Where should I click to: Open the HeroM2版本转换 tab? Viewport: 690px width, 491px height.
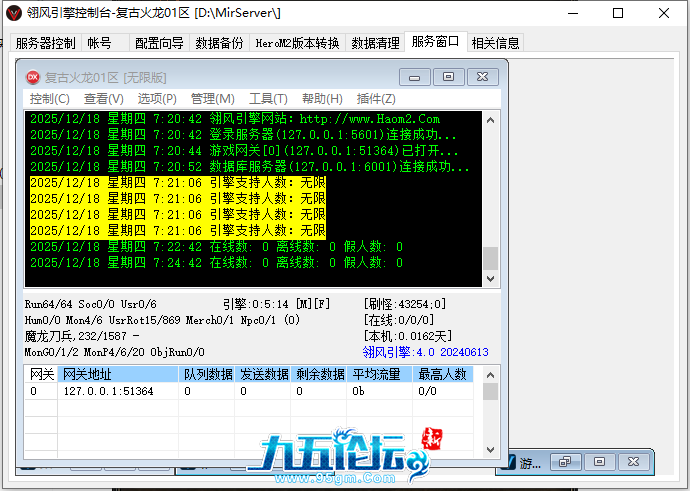coord(297,43)
